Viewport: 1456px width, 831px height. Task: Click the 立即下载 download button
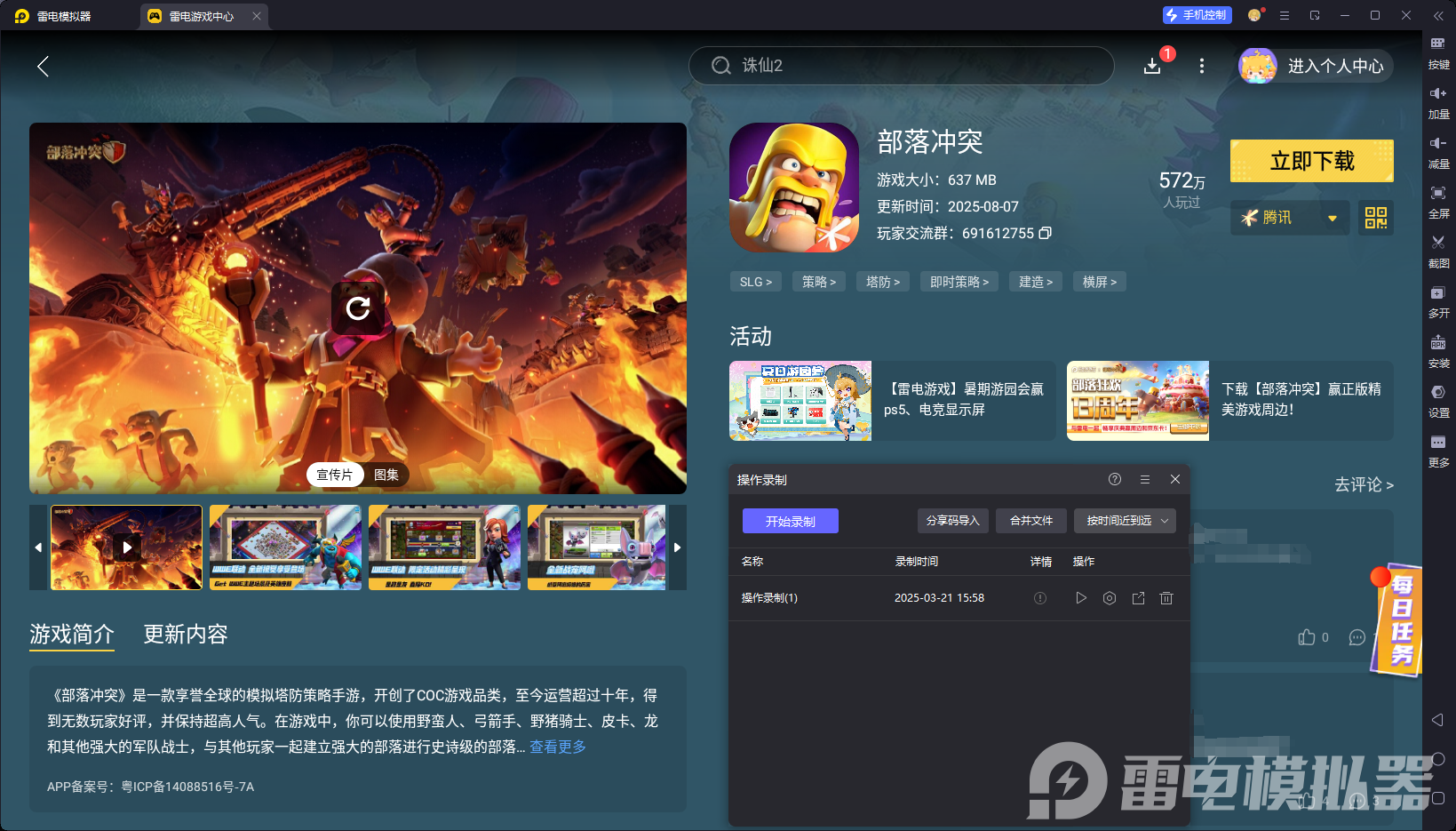tap(1311, 161)
